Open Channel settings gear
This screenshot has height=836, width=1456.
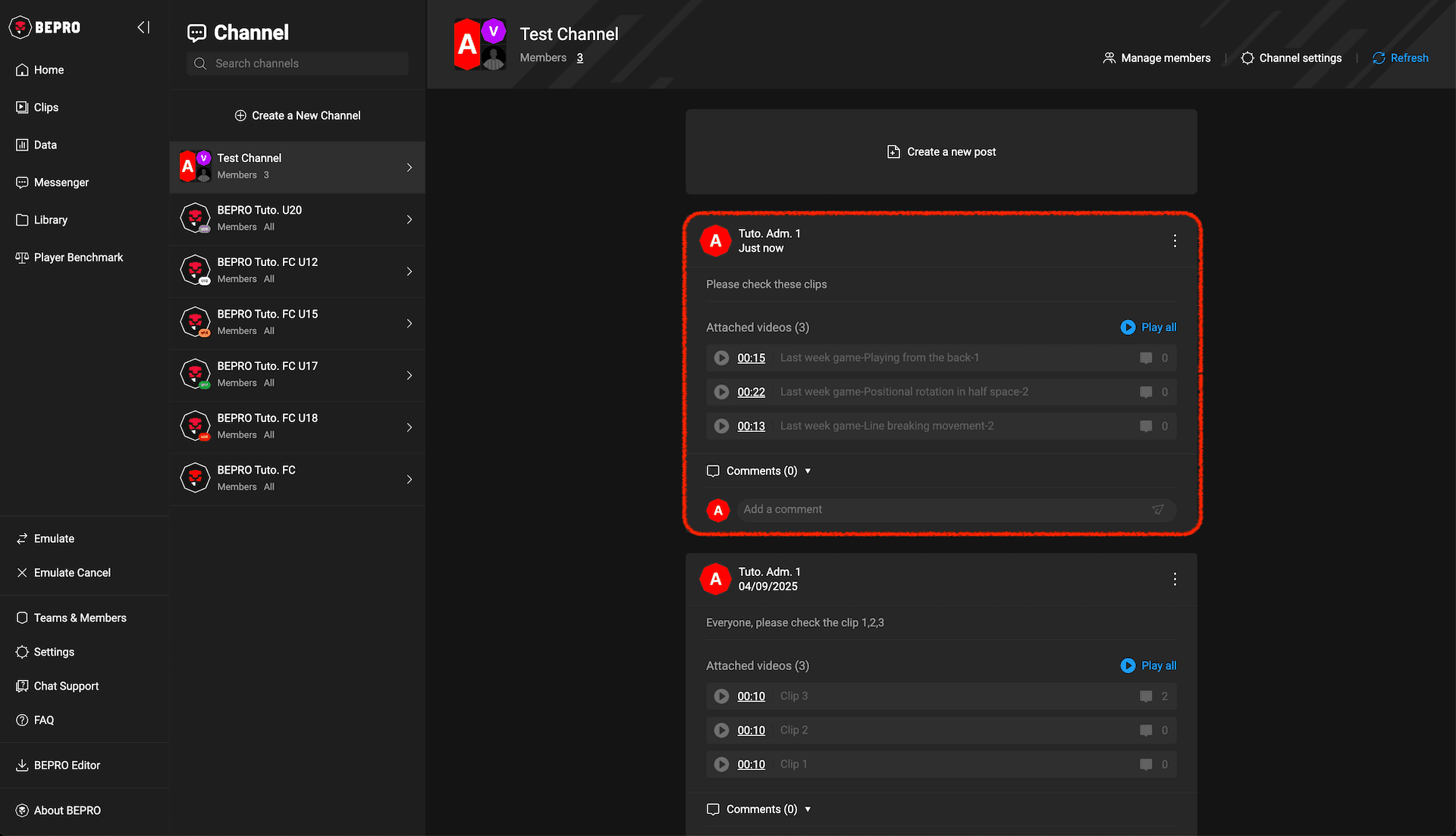pos(1247,58)
